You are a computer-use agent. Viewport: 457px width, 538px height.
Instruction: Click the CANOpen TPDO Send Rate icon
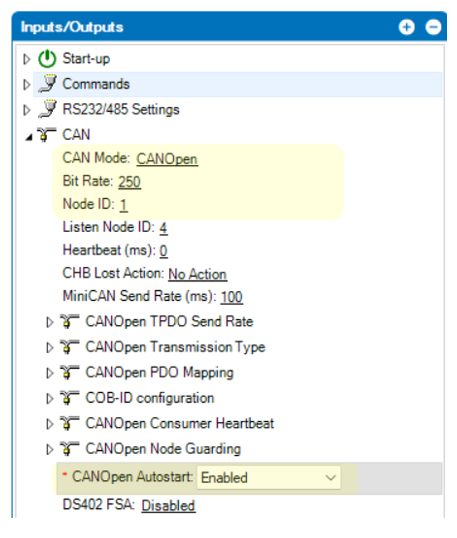click(69, 321)
